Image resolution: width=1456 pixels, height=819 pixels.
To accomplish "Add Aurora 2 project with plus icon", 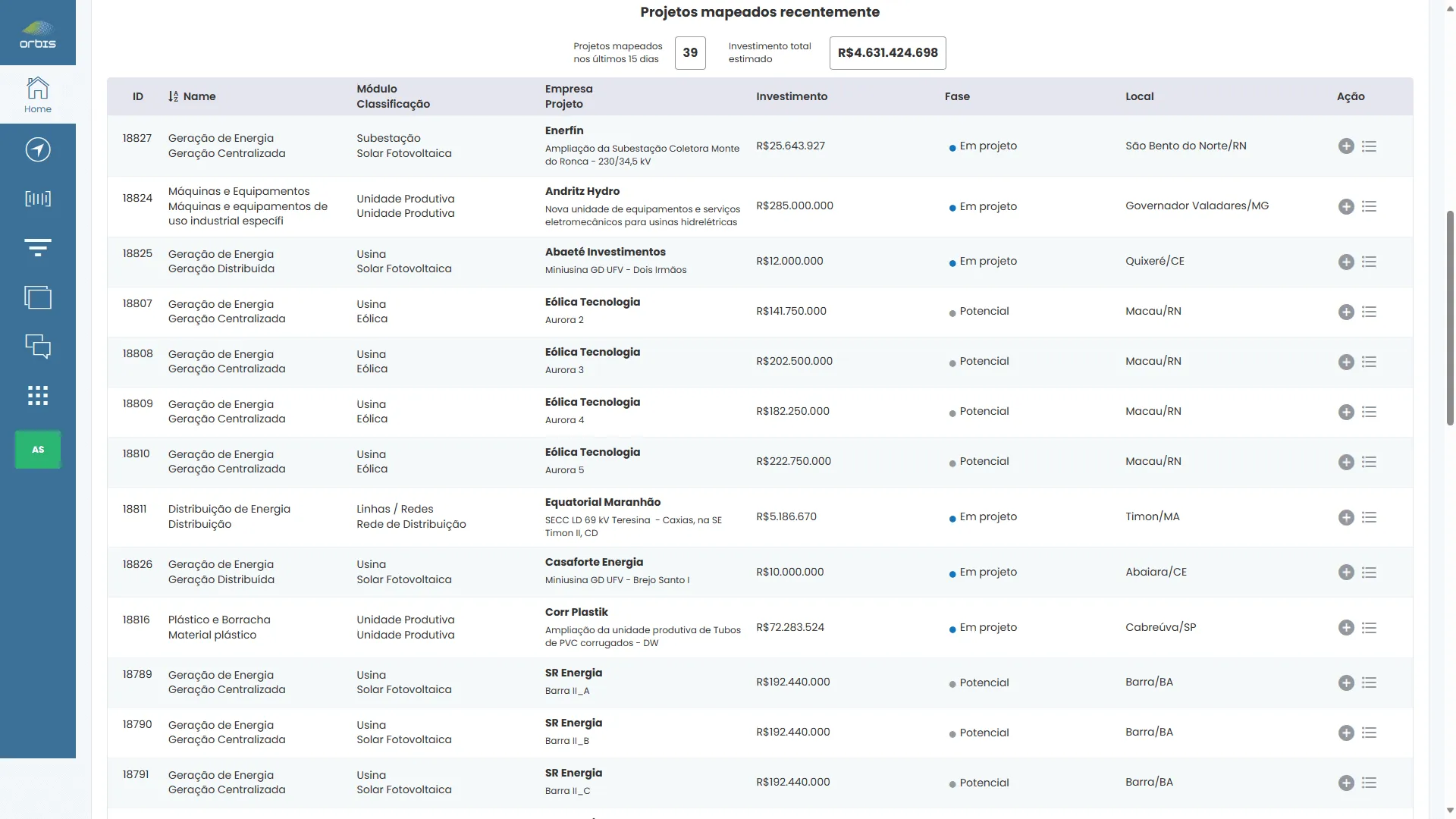I will coord(1346,312).
